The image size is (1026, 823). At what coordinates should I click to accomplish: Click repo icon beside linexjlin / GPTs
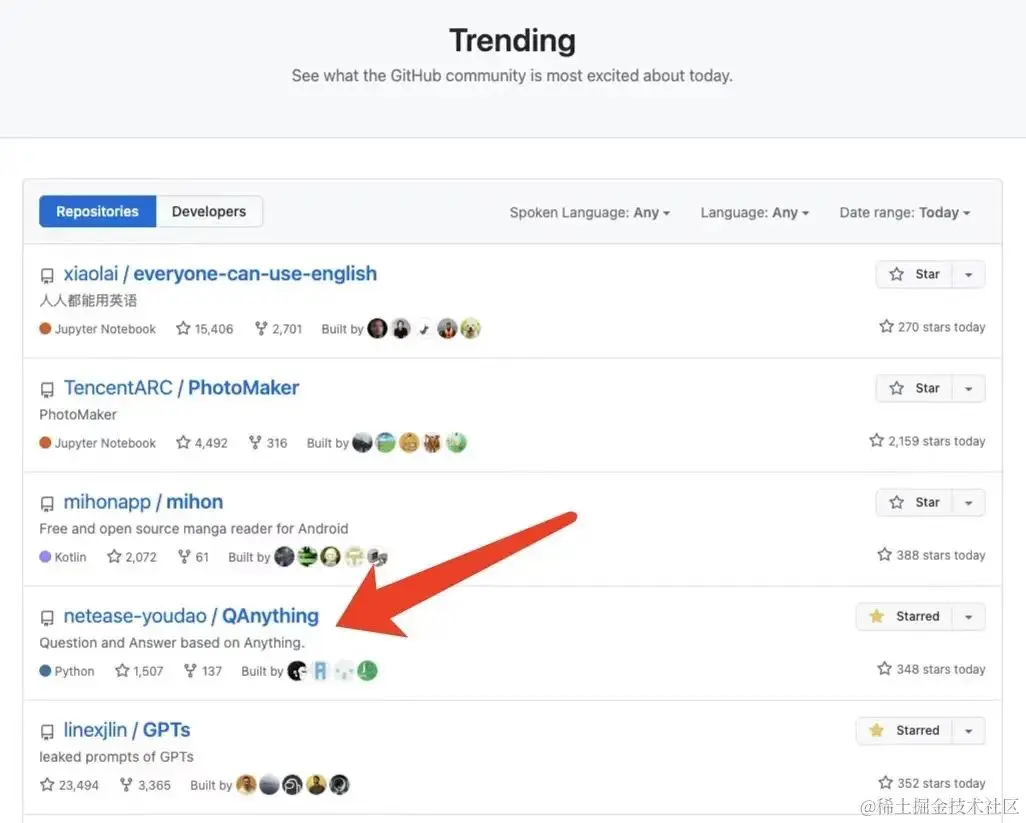[x=47, y=731]
